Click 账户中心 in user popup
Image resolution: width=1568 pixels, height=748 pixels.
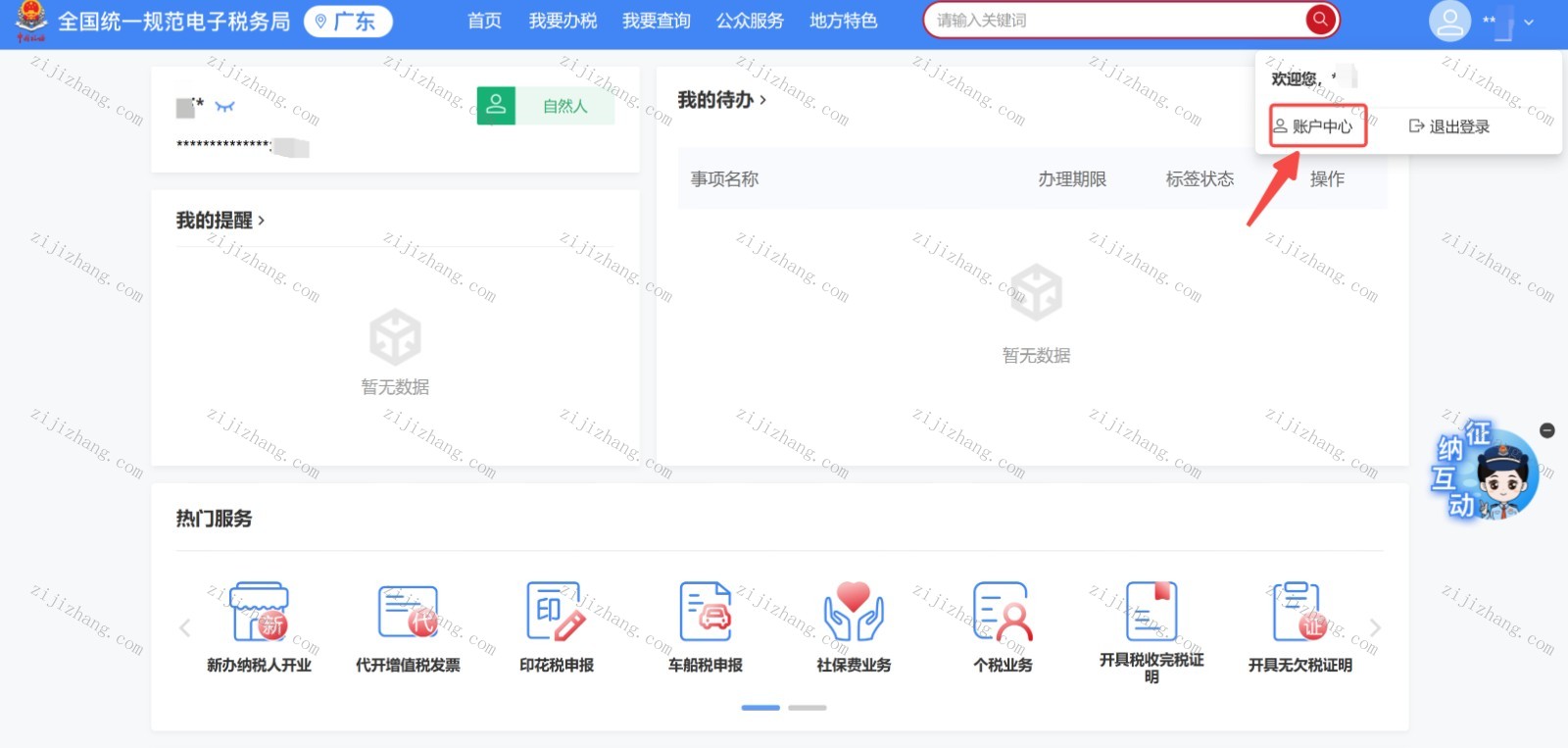1317,126
